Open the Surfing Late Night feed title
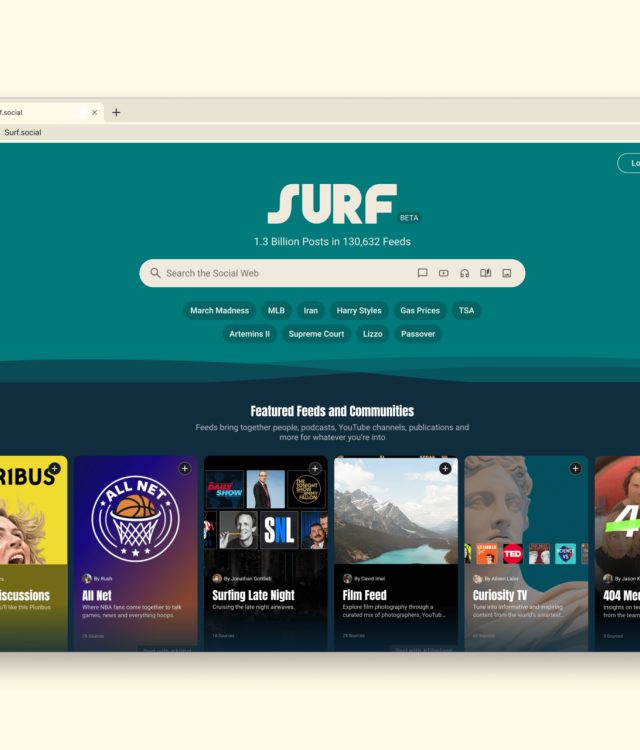The height and width of the screenshot is (750, 640). click(x=254, y=595)
